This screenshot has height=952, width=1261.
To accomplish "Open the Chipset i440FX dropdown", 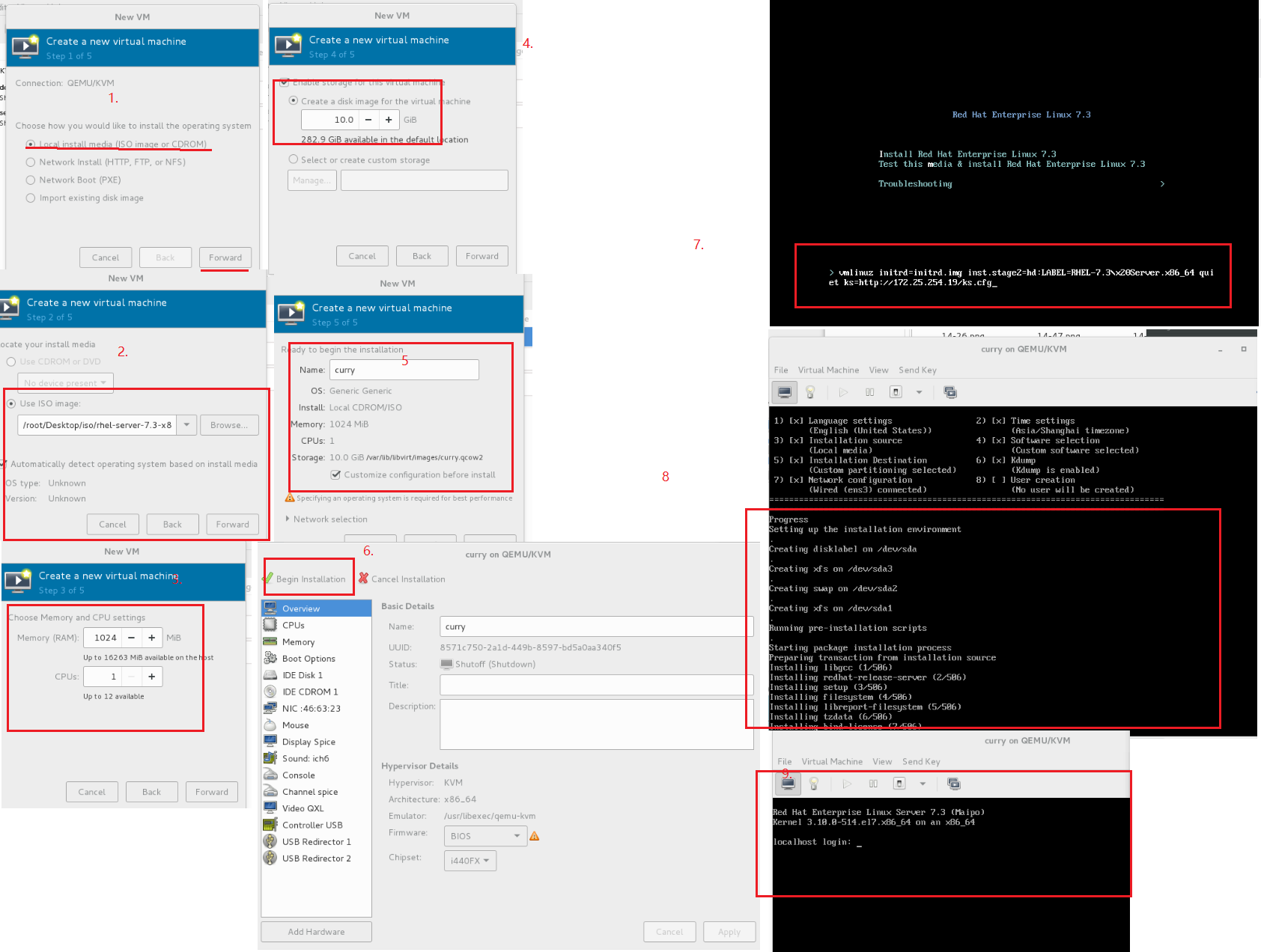I will coord(470,861).
